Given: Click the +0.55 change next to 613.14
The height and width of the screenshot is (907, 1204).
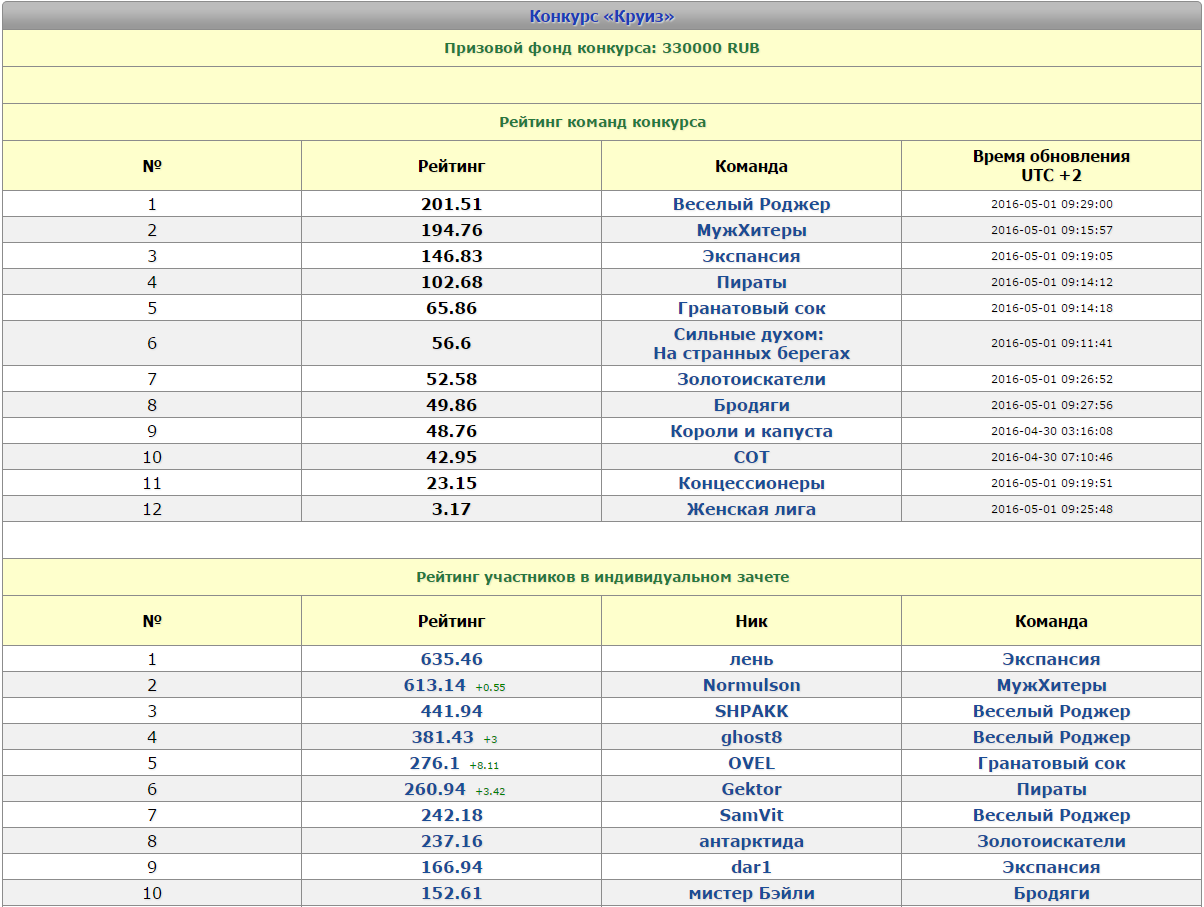Looking at the screenshot, I should tap(490, 687).
